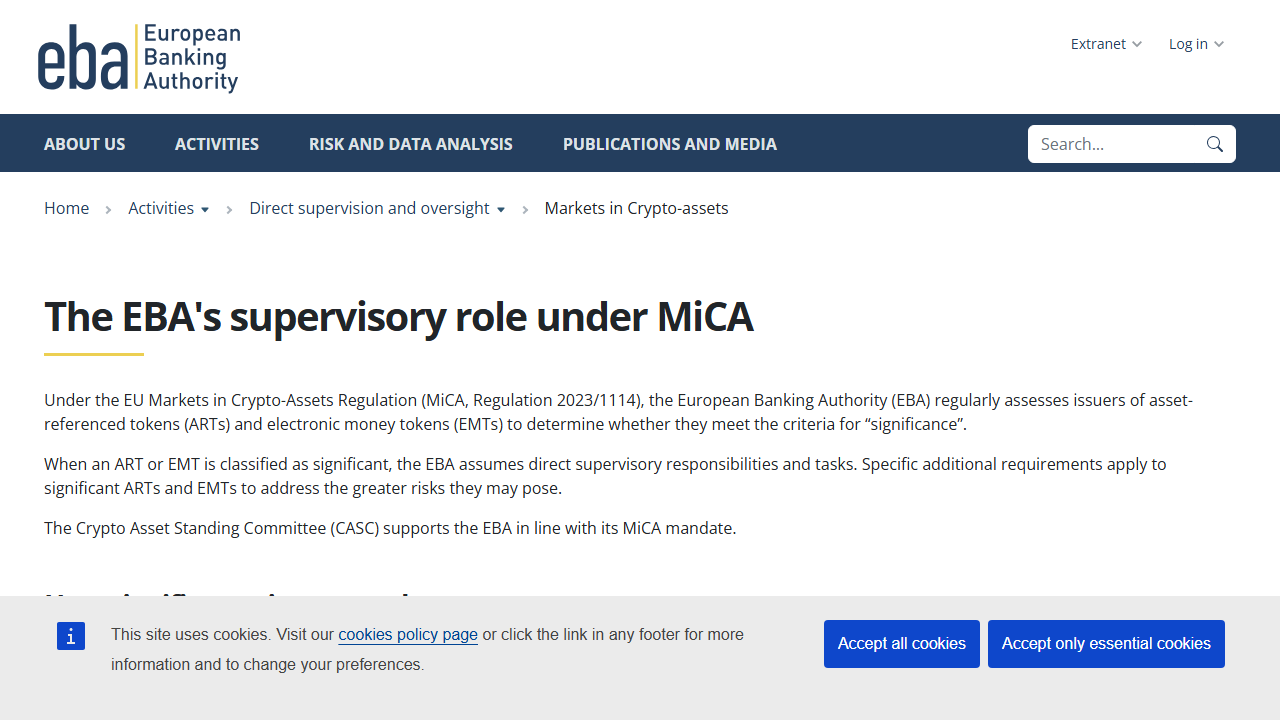Viewport: 1280px width, 720px height.
Task: Open Publications and Media menu
Action: click(670, 144)
